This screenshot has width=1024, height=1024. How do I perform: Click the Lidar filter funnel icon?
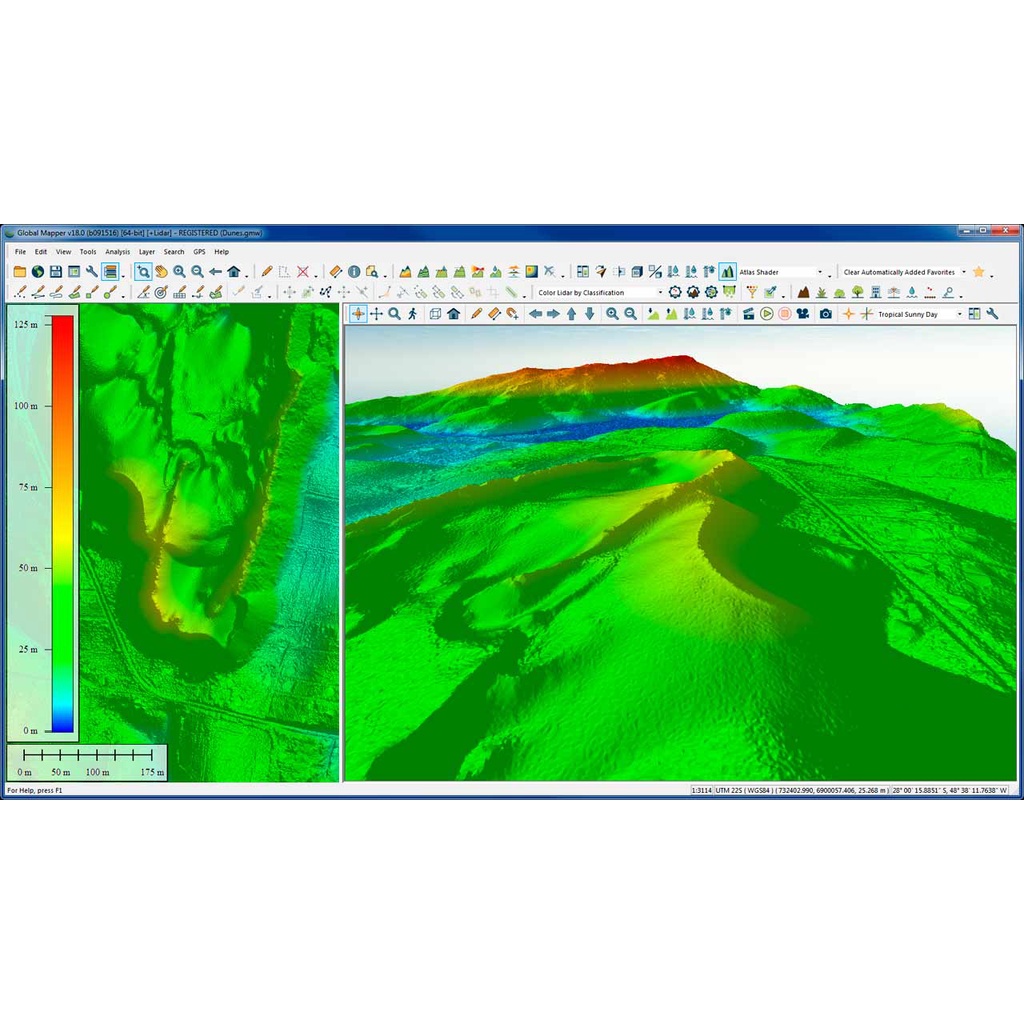[752, 293]
